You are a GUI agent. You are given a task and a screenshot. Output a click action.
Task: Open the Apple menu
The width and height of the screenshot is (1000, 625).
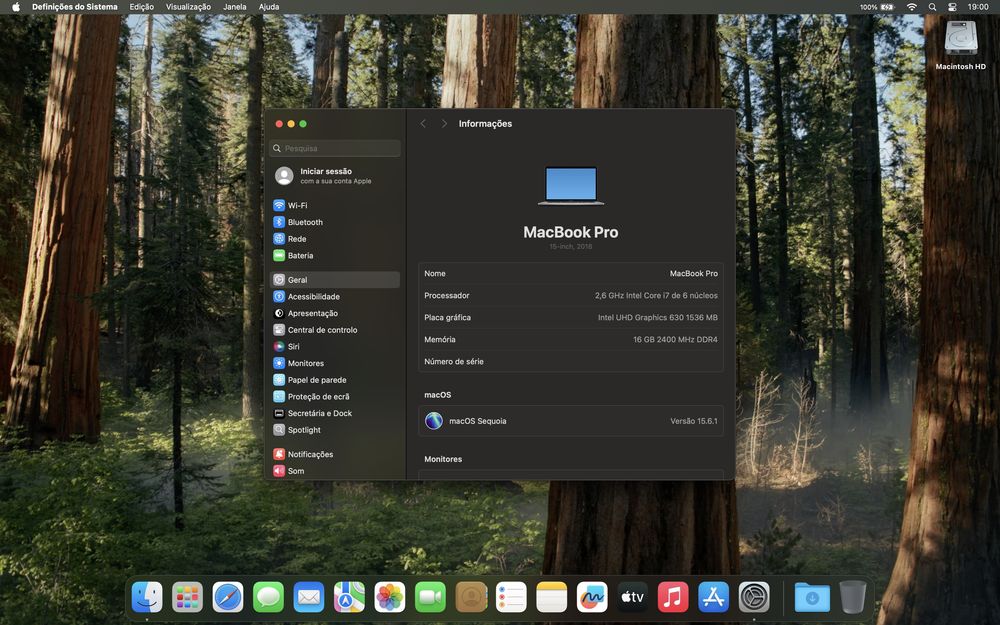click(x=16, y=7)
